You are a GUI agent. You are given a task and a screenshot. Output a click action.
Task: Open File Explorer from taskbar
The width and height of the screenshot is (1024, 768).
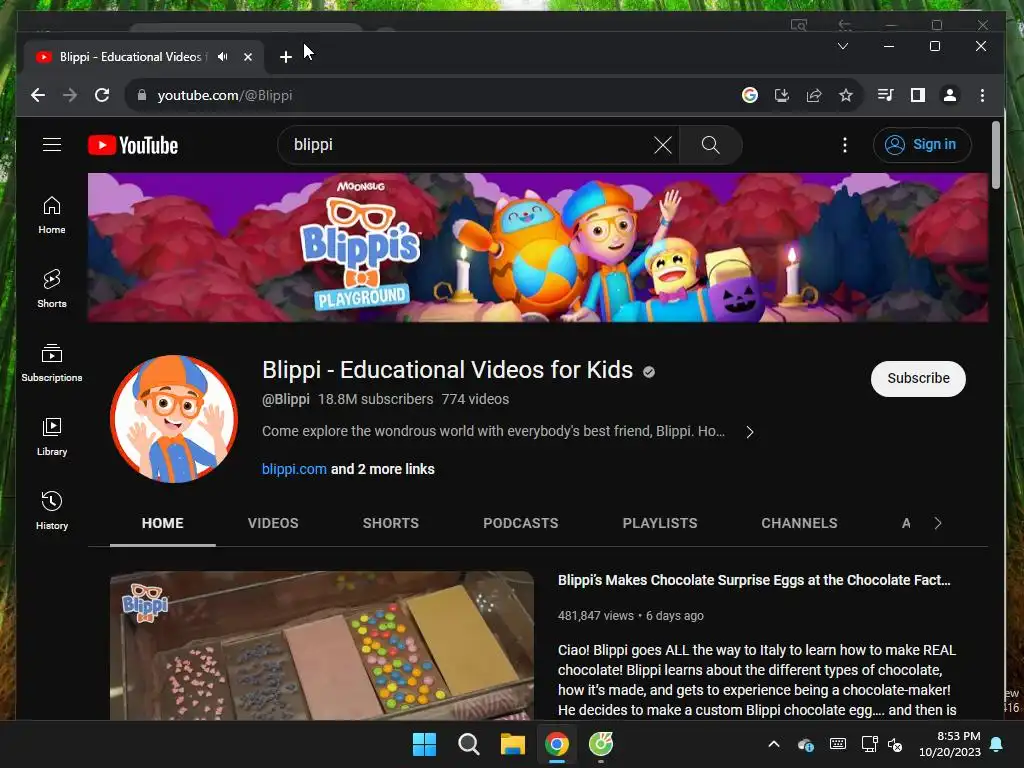point(513,744)
